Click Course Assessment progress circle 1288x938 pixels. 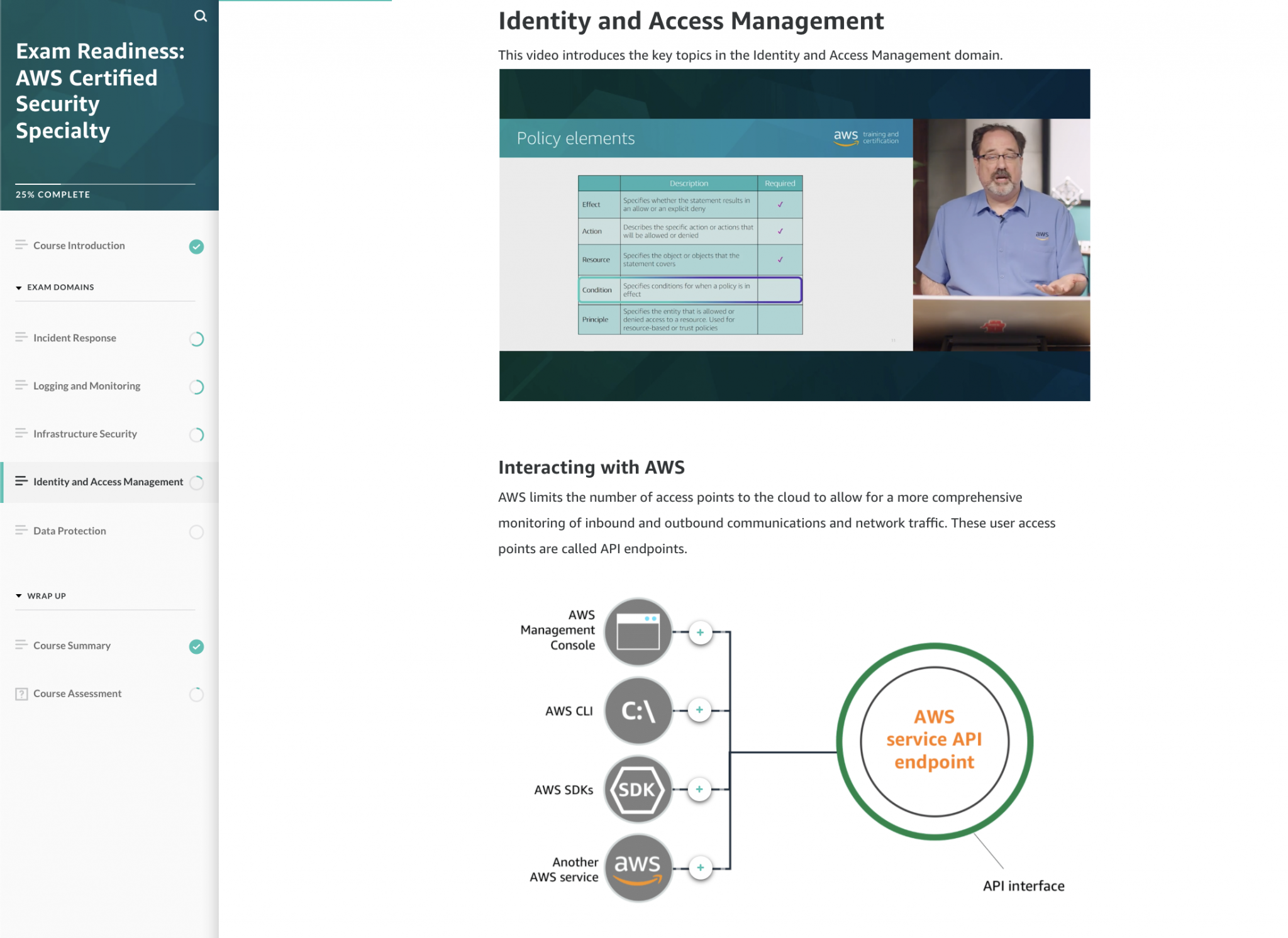[196, 694]
